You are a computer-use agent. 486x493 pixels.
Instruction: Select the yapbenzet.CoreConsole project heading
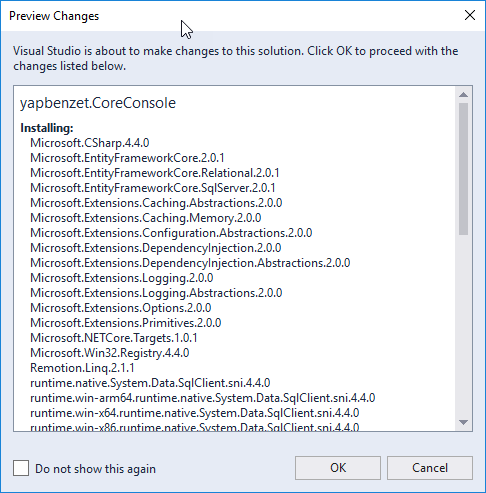click(x=98, y=103)
